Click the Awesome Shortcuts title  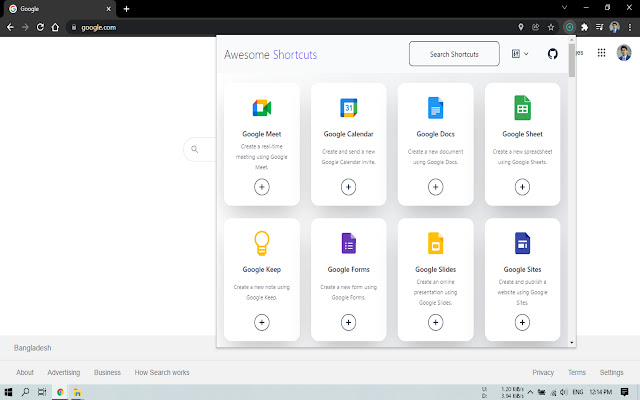(270, 55)
